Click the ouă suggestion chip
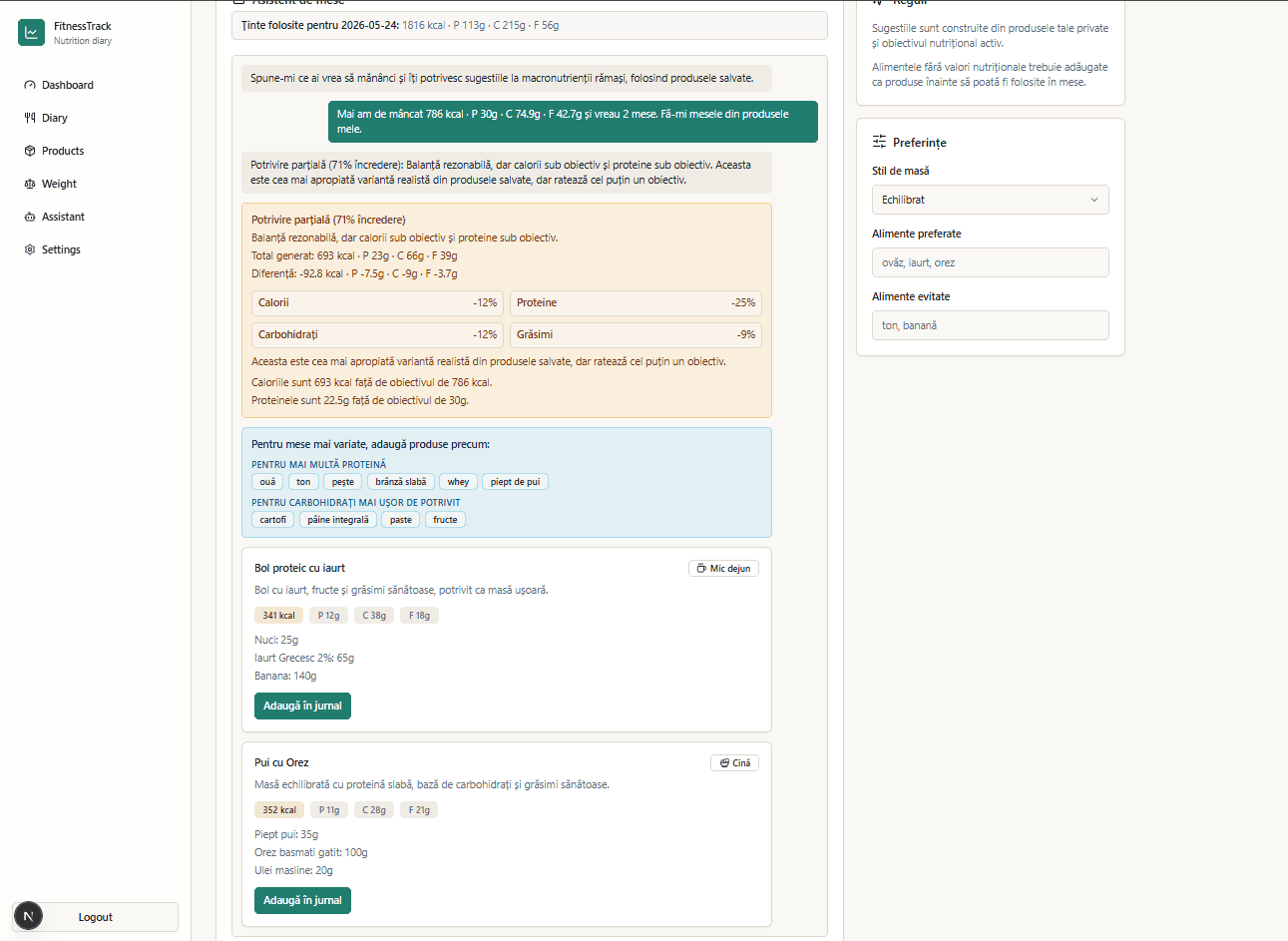The height and width of the screenshot is (941, 1288). point(267,482)
